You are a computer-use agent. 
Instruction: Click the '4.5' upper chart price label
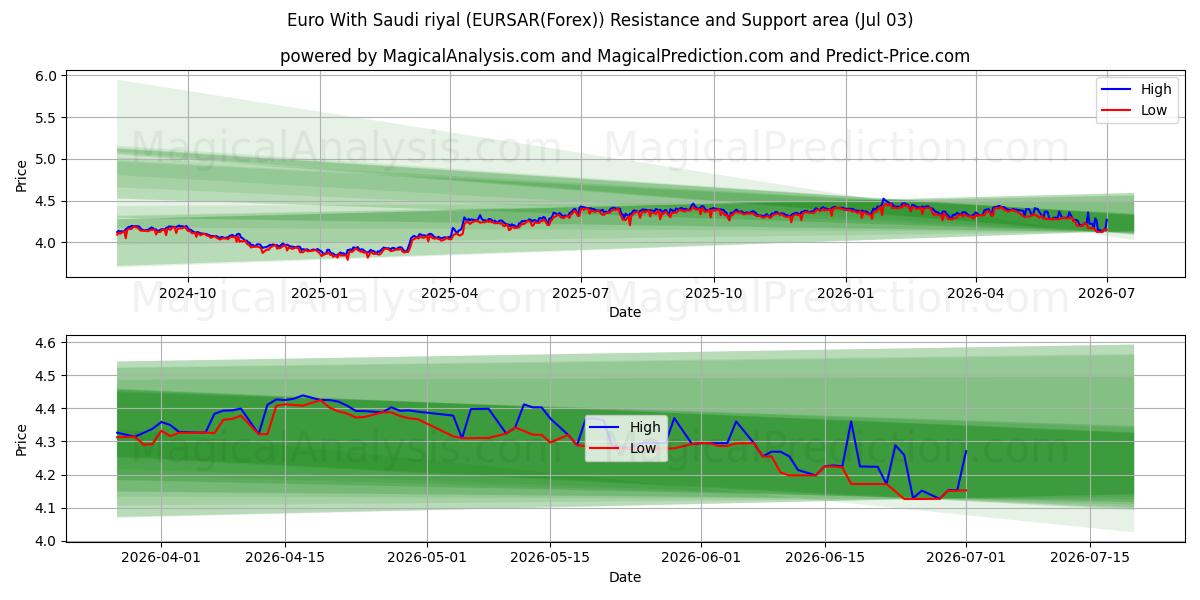(x=48, y=201)
